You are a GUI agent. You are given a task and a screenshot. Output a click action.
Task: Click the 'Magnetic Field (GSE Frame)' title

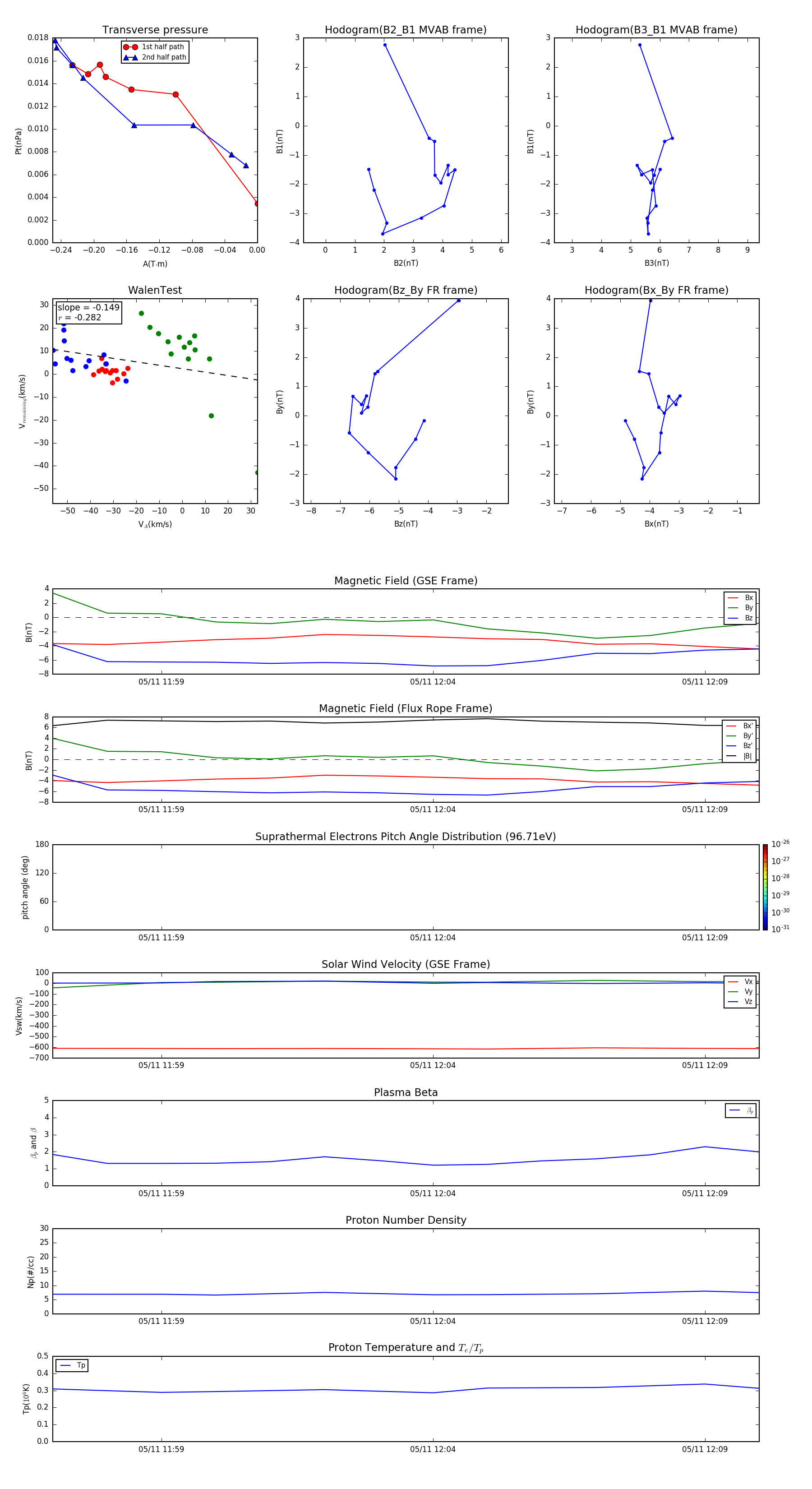coord(406,581)
